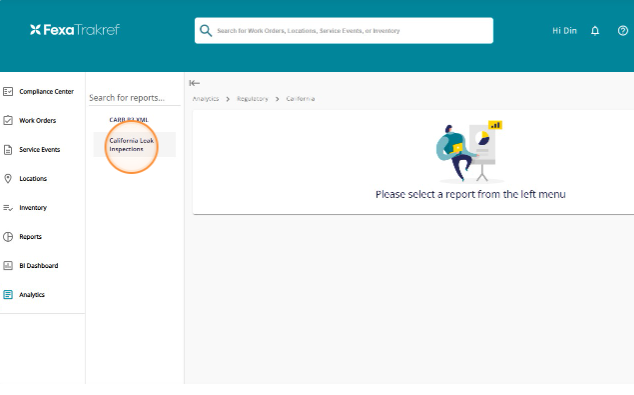634x395 pixels.
Task: Click the Search for reports field
Action: click(x=134, y=98)
